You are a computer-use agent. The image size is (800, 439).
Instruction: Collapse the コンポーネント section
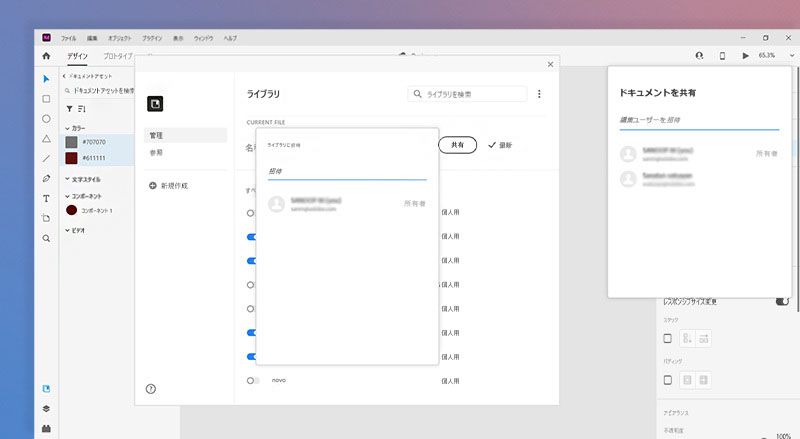(67, 196)
